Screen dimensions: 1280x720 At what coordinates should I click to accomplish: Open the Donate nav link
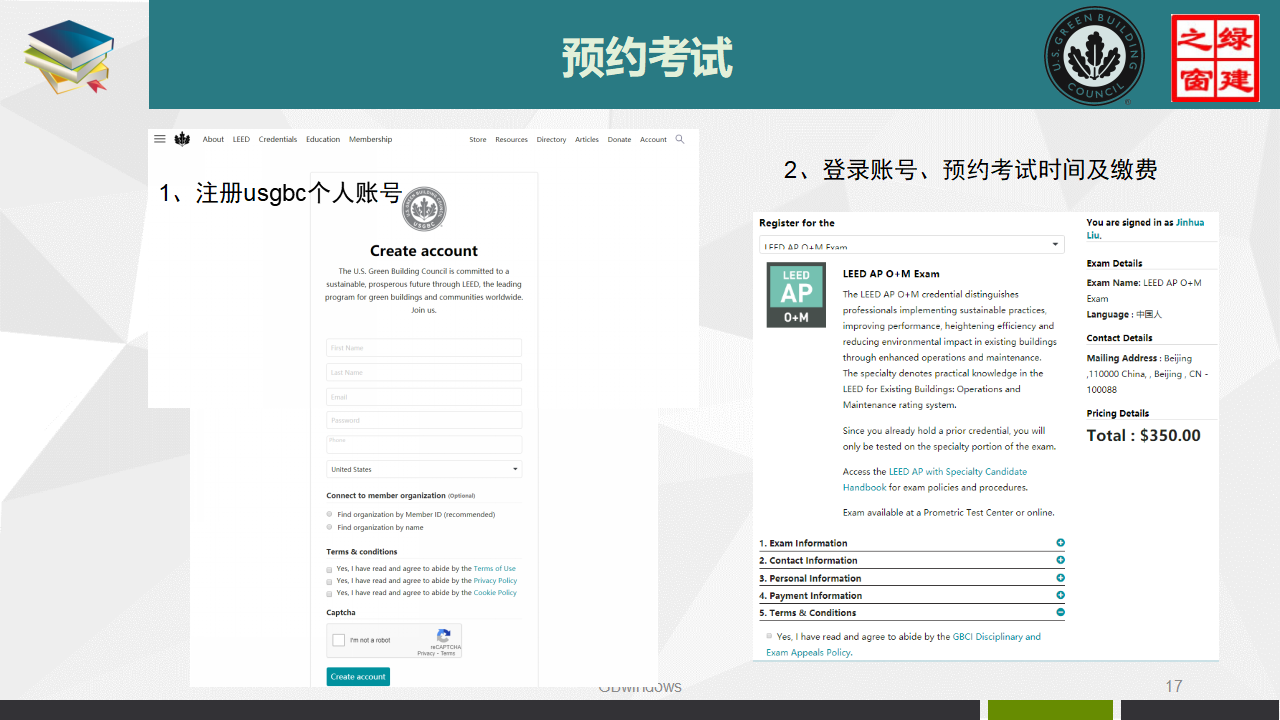click(x=619, y=140)
